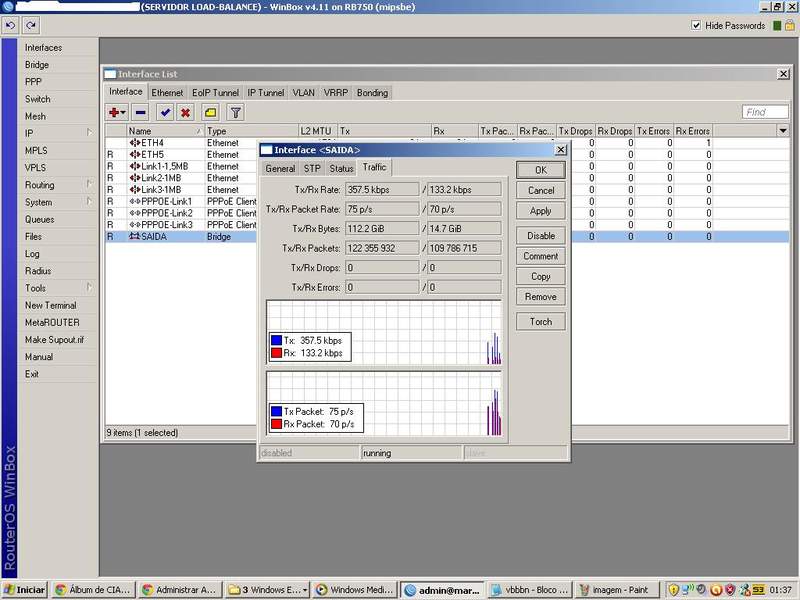The height and width of the screenshot is (600, 800).
Task: Open MetaROUTER in sidebar
Action: [52, 322]
